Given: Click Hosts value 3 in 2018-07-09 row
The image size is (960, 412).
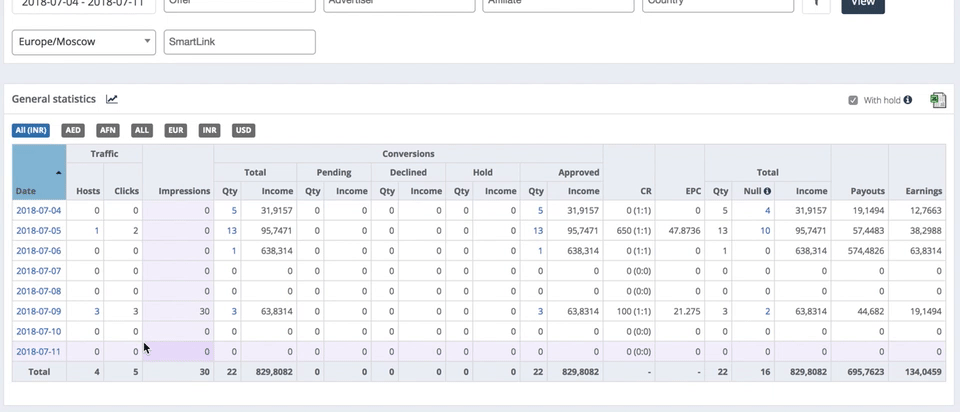Looking at the screenshot, I should pos(97,312).
